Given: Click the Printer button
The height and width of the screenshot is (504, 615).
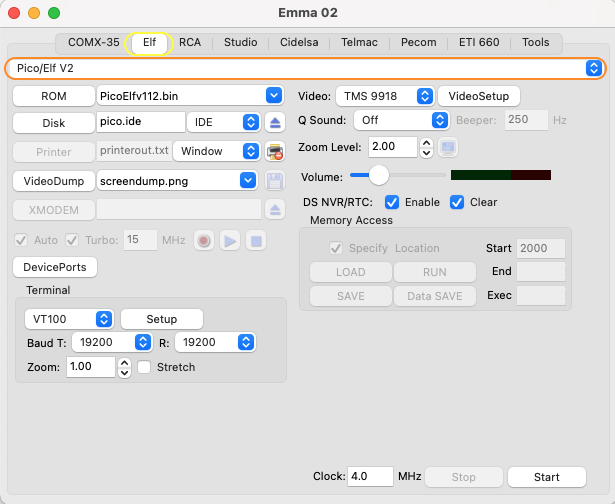Looking at the screenshot, I should click(x=54, y=152).
